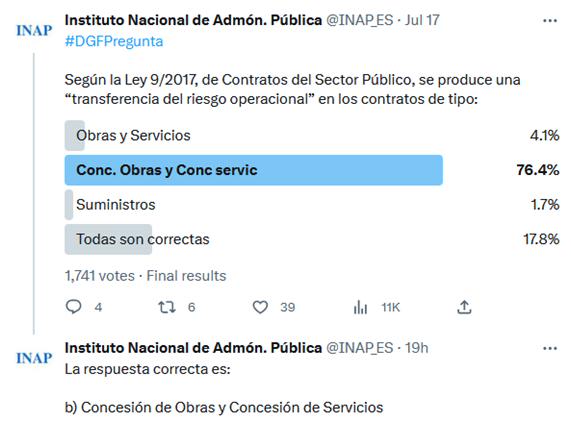
Task: Click the Jul 17 timestamp
Action: (422, 20)
